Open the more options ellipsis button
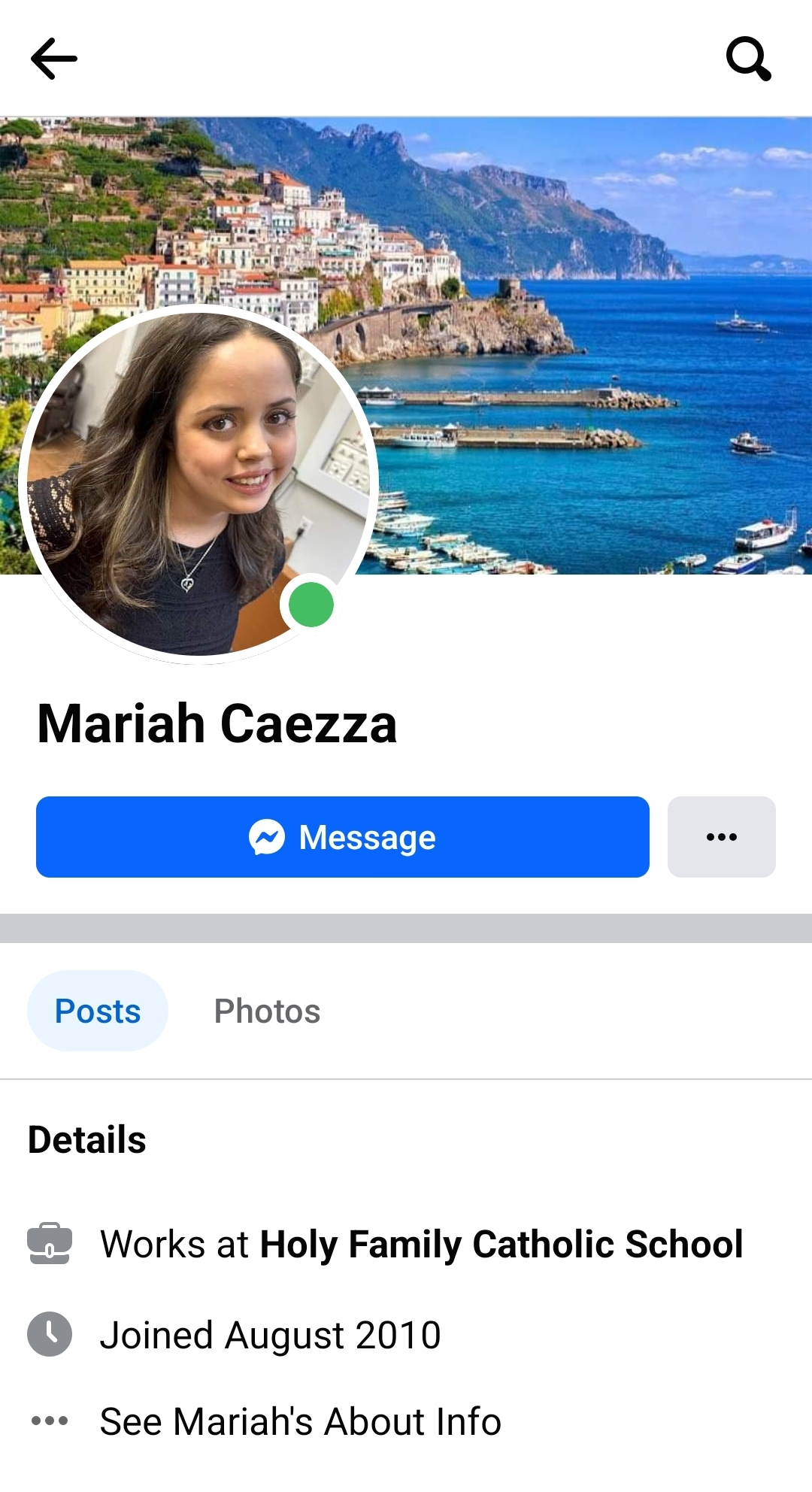The image size is (812, 1492). pos(722,837)
